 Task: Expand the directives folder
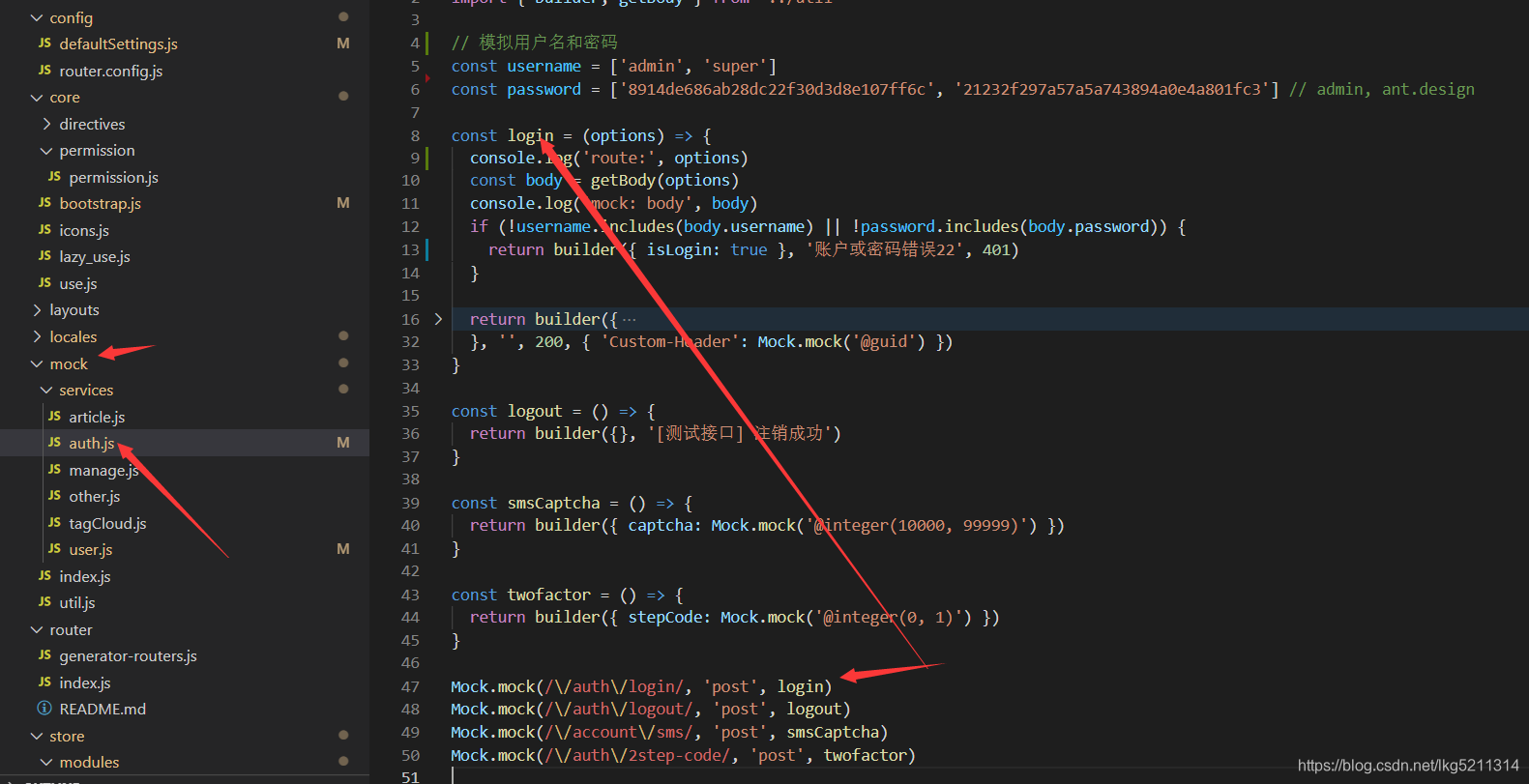[x=46, y=124]
